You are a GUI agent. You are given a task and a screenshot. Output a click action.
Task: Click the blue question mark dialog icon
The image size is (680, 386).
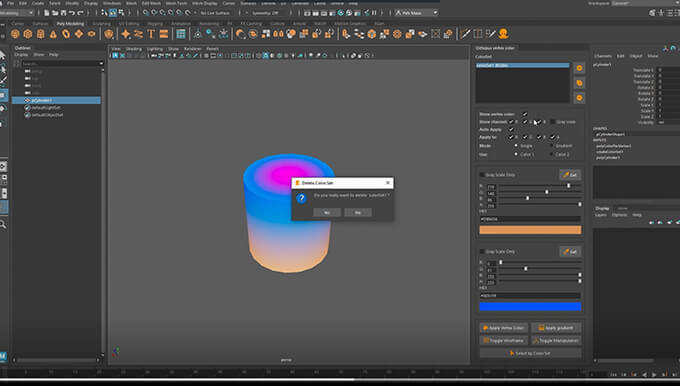[301, 198]
